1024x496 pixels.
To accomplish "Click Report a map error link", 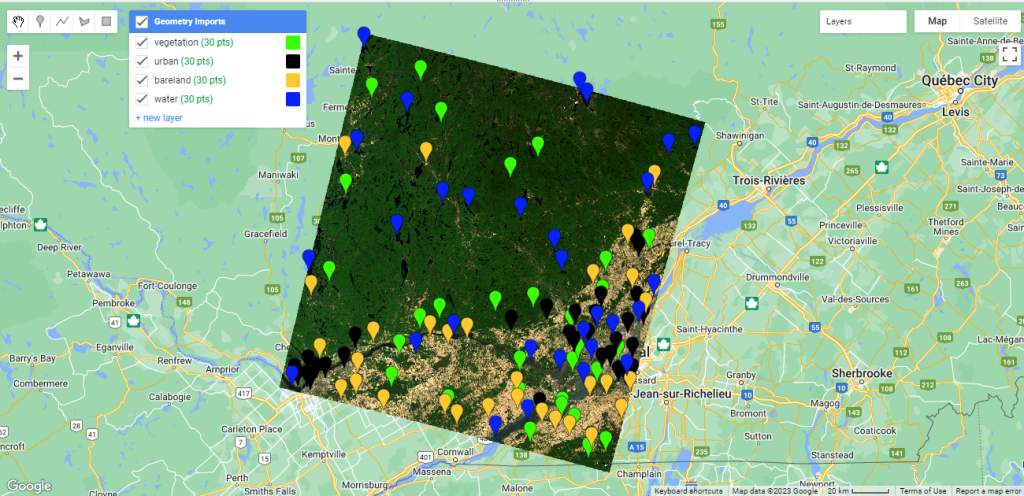I will [987, 491].
